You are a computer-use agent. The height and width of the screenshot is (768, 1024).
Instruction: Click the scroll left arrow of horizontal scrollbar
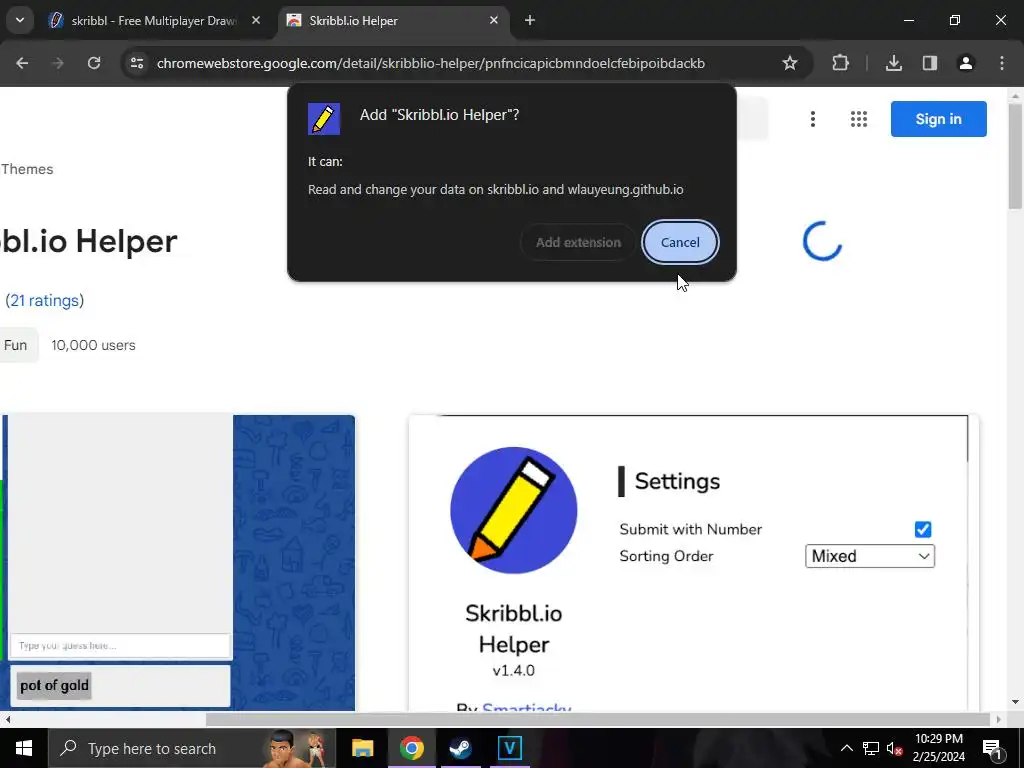[8, 719]
